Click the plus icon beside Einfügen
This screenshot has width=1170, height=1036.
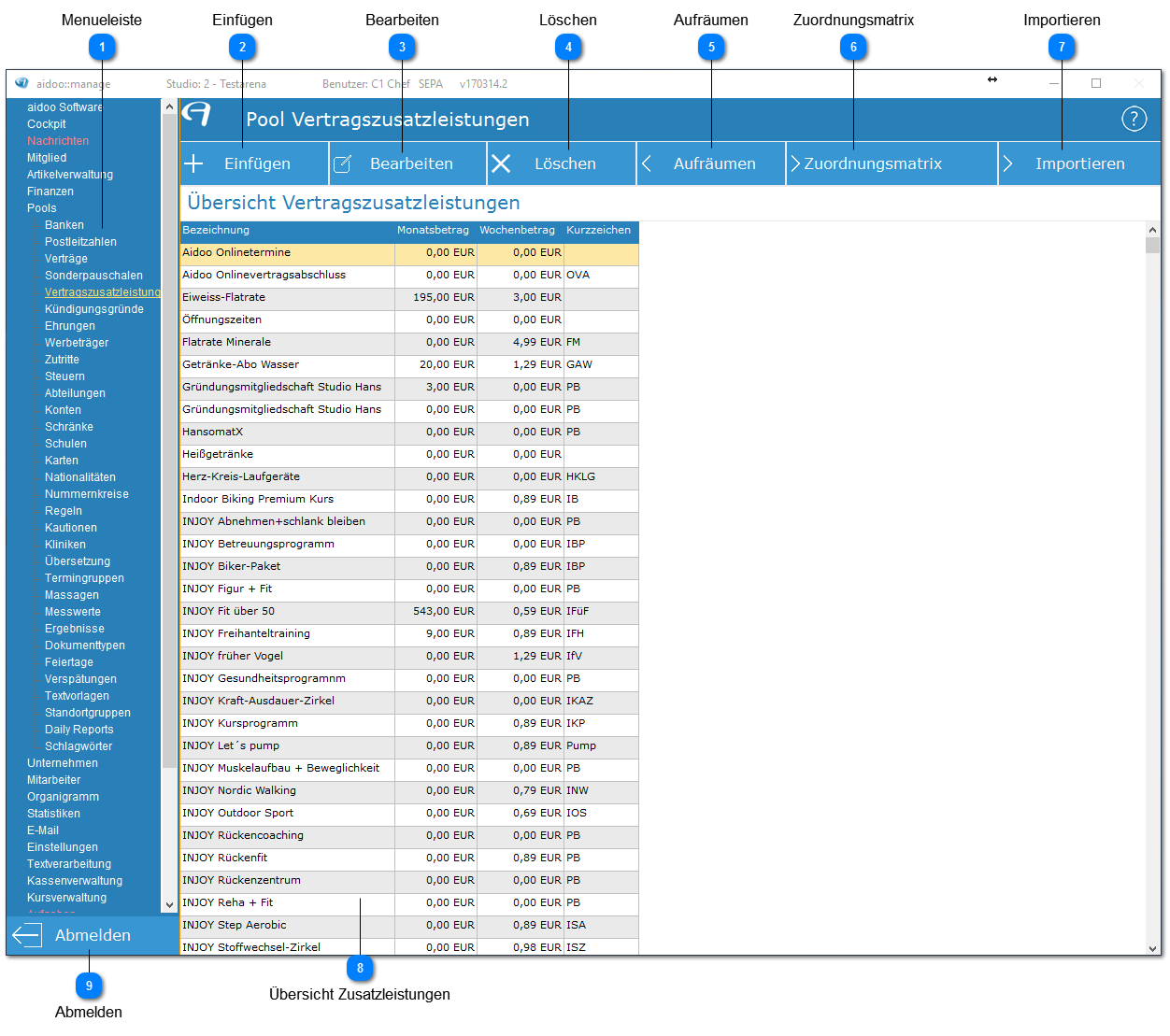193,163
